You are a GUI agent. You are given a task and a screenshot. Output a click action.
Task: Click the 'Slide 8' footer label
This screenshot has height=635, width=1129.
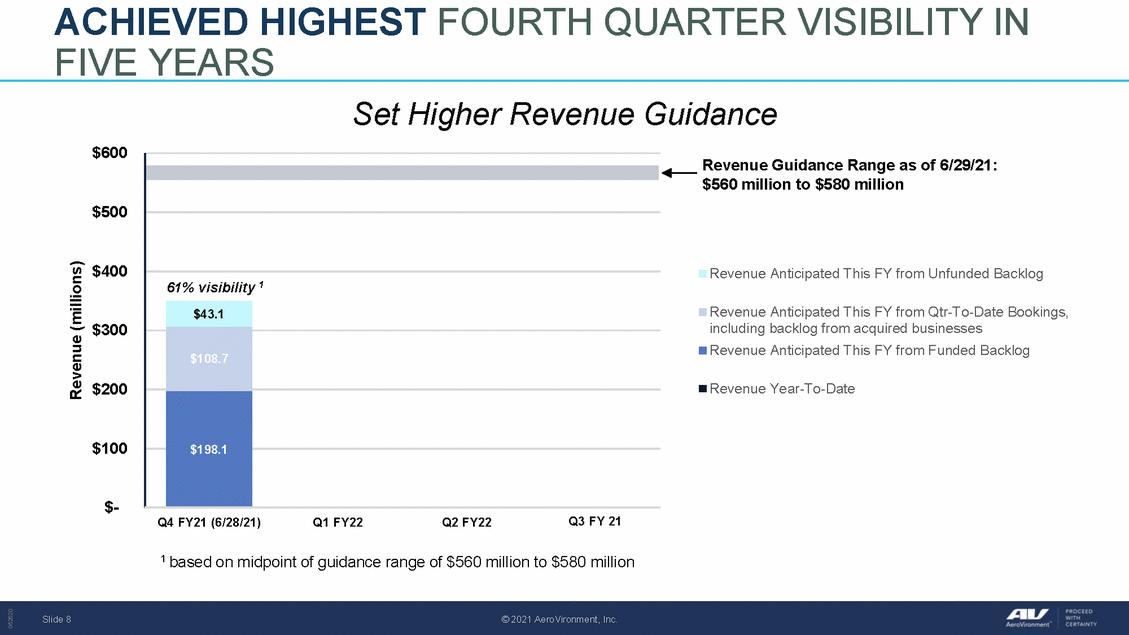[x=56, y=619]
